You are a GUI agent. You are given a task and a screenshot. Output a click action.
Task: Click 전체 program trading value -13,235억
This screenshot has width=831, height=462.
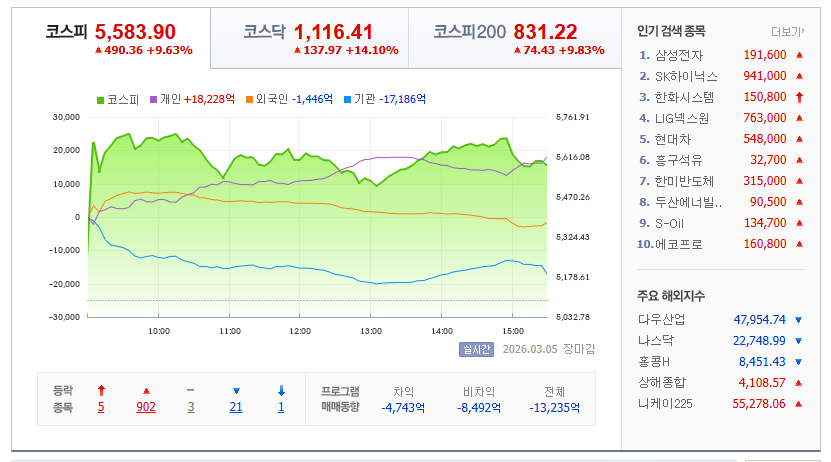(554, 408)
